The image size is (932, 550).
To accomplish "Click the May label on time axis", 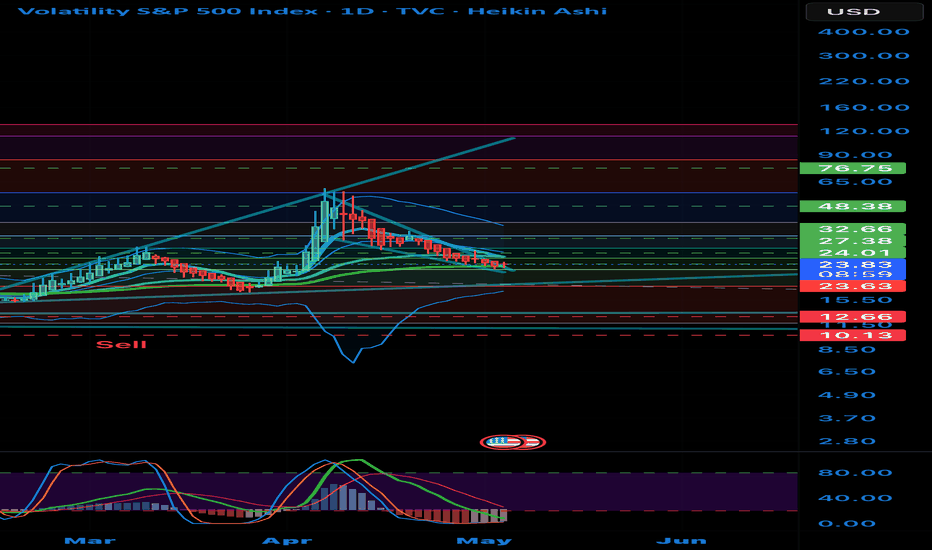I will point(484,540).
